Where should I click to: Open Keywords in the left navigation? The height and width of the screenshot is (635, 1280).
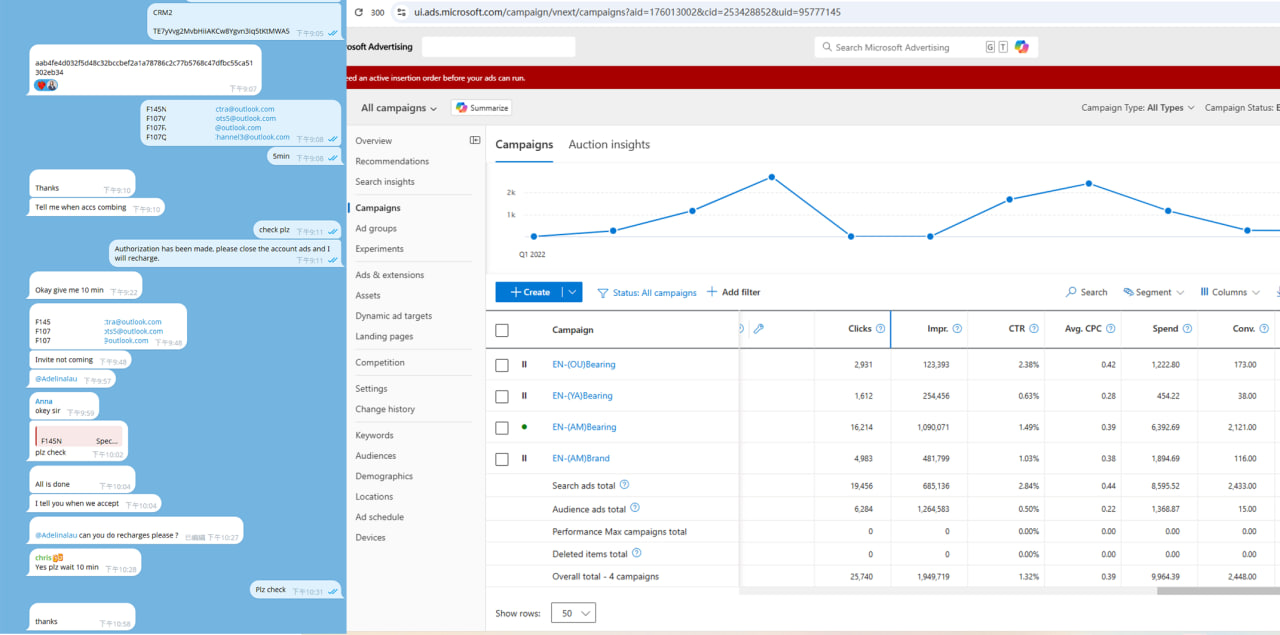[x=374, y=436]
